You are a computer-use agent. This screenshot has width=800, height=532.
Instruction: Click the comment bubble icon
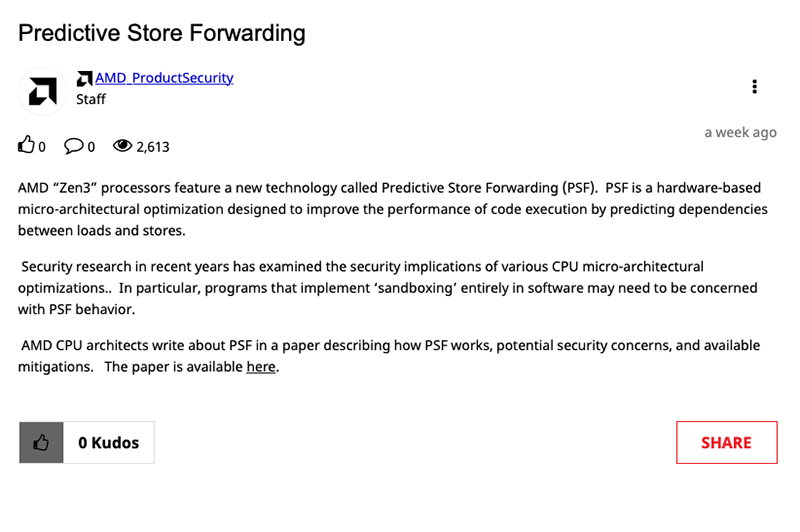point(73,146)
